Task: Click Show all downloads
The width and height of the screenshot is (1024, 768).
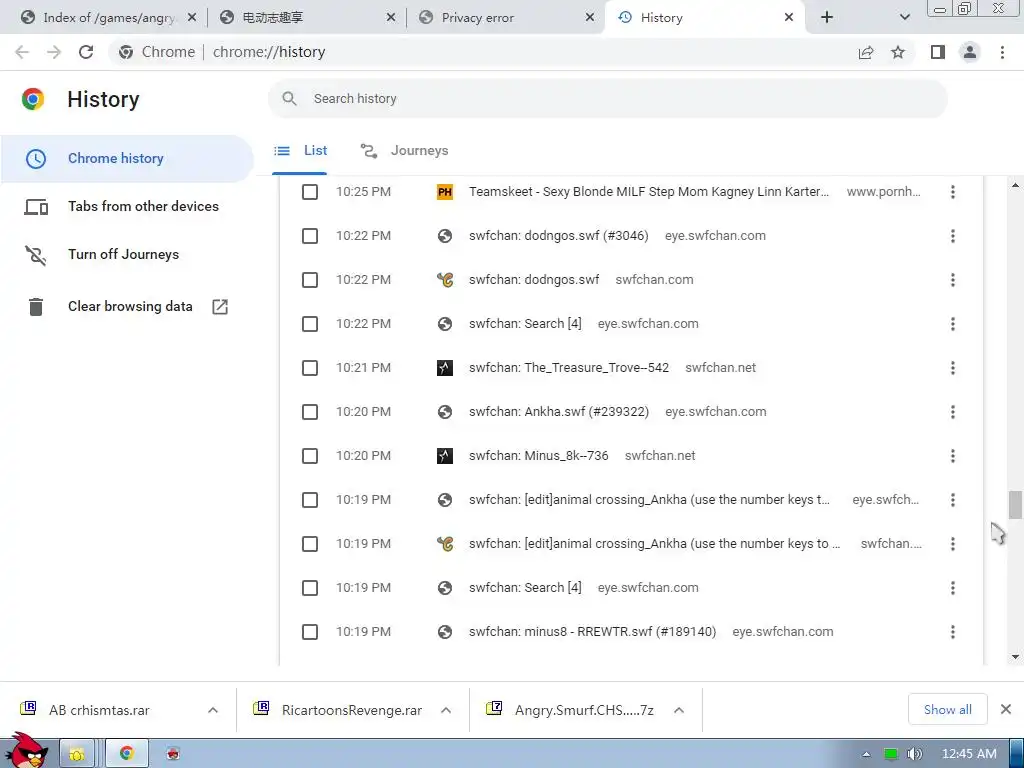Action: click(x=948, y=710)
